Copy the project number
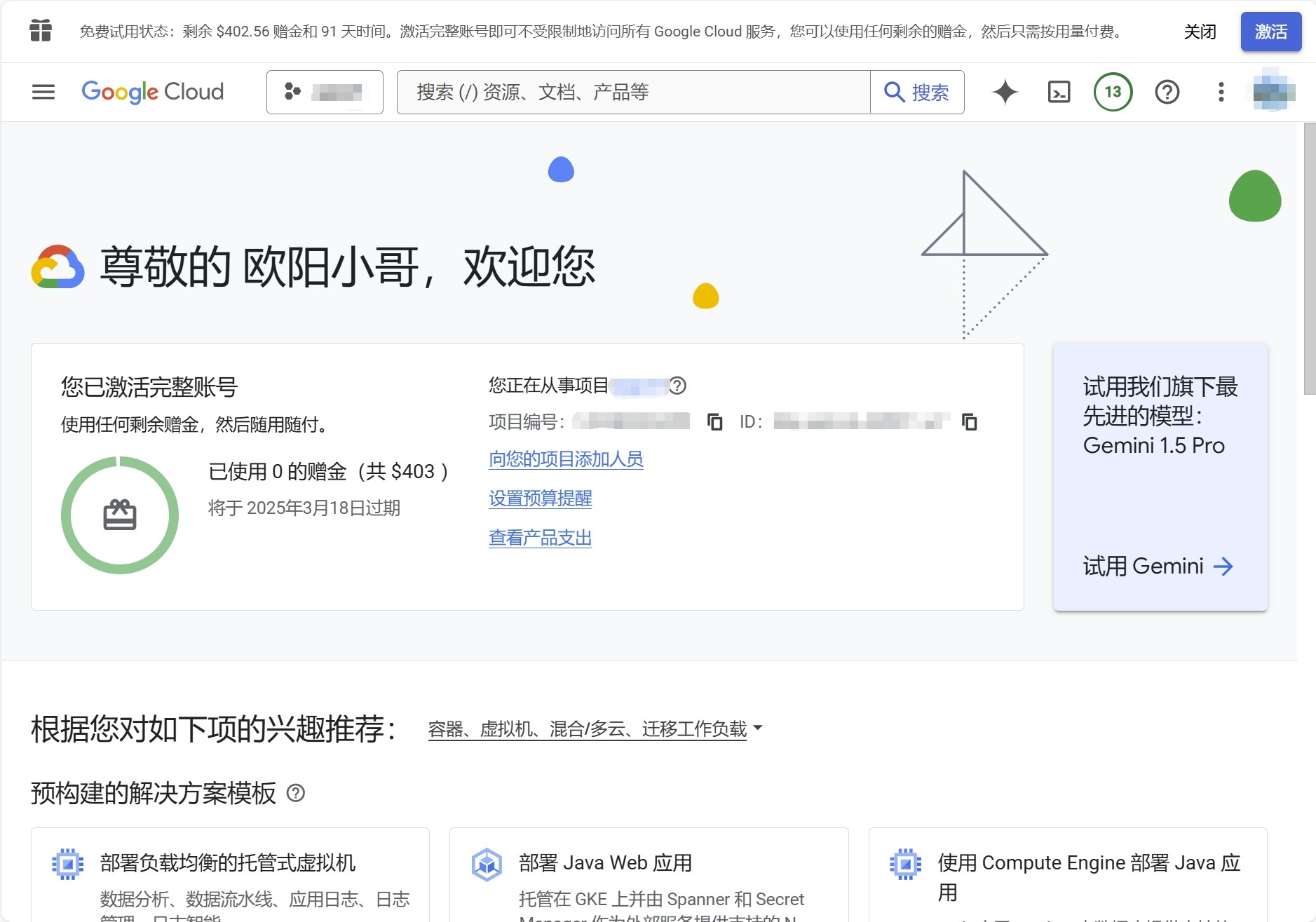 pyautogui.click(x=714, y=422)
